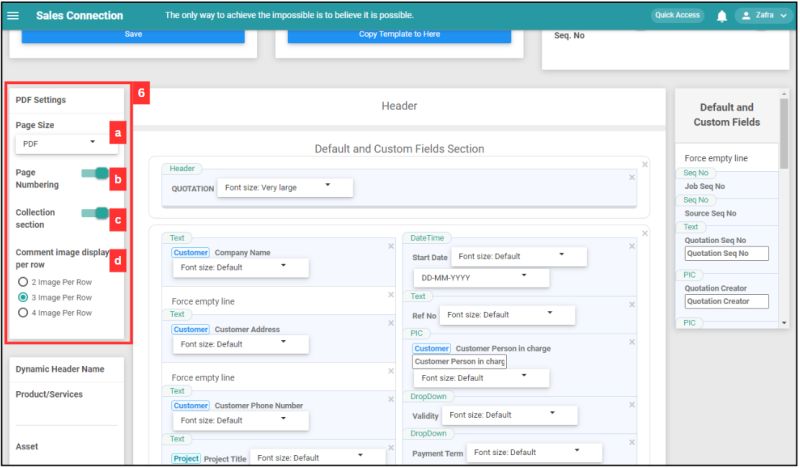This screenshot has height=468, width=800.
Task: Open the Page Size PDF dropdown
Action: tap(66, 144)
